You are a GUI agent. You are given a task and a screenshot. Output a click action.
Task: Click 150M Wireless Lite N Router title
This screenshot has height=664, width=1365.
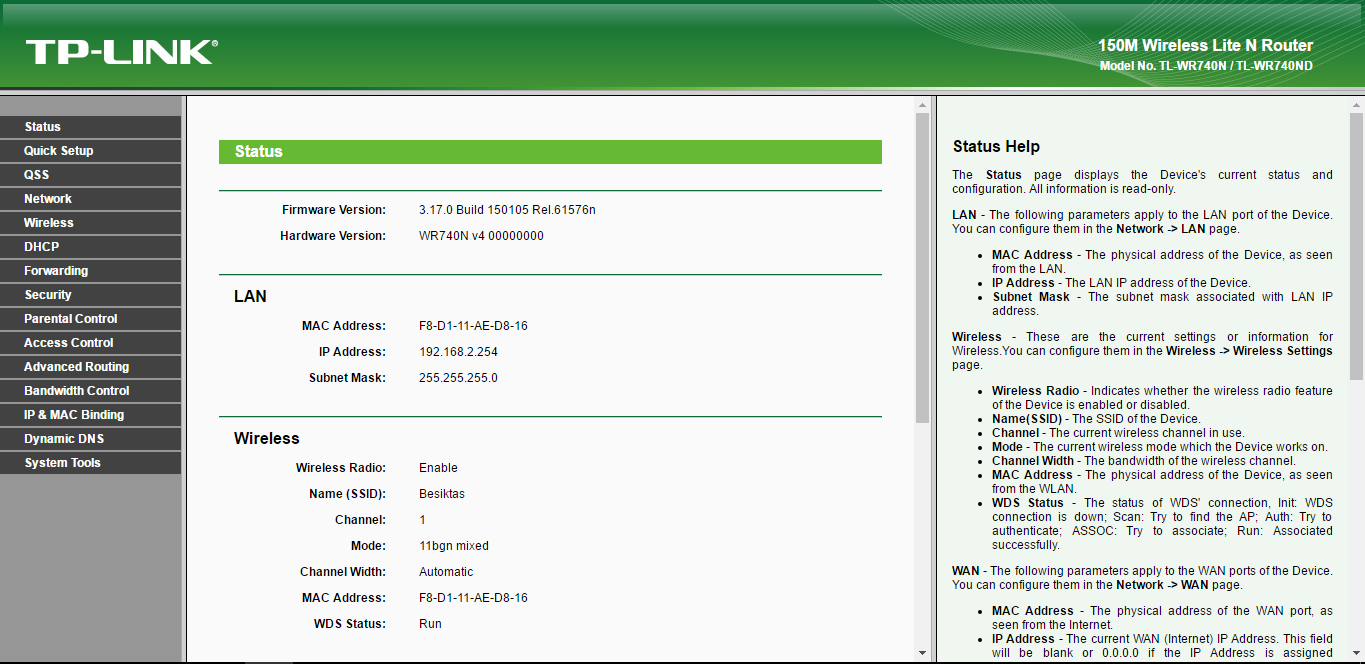tap(1205, 45)
